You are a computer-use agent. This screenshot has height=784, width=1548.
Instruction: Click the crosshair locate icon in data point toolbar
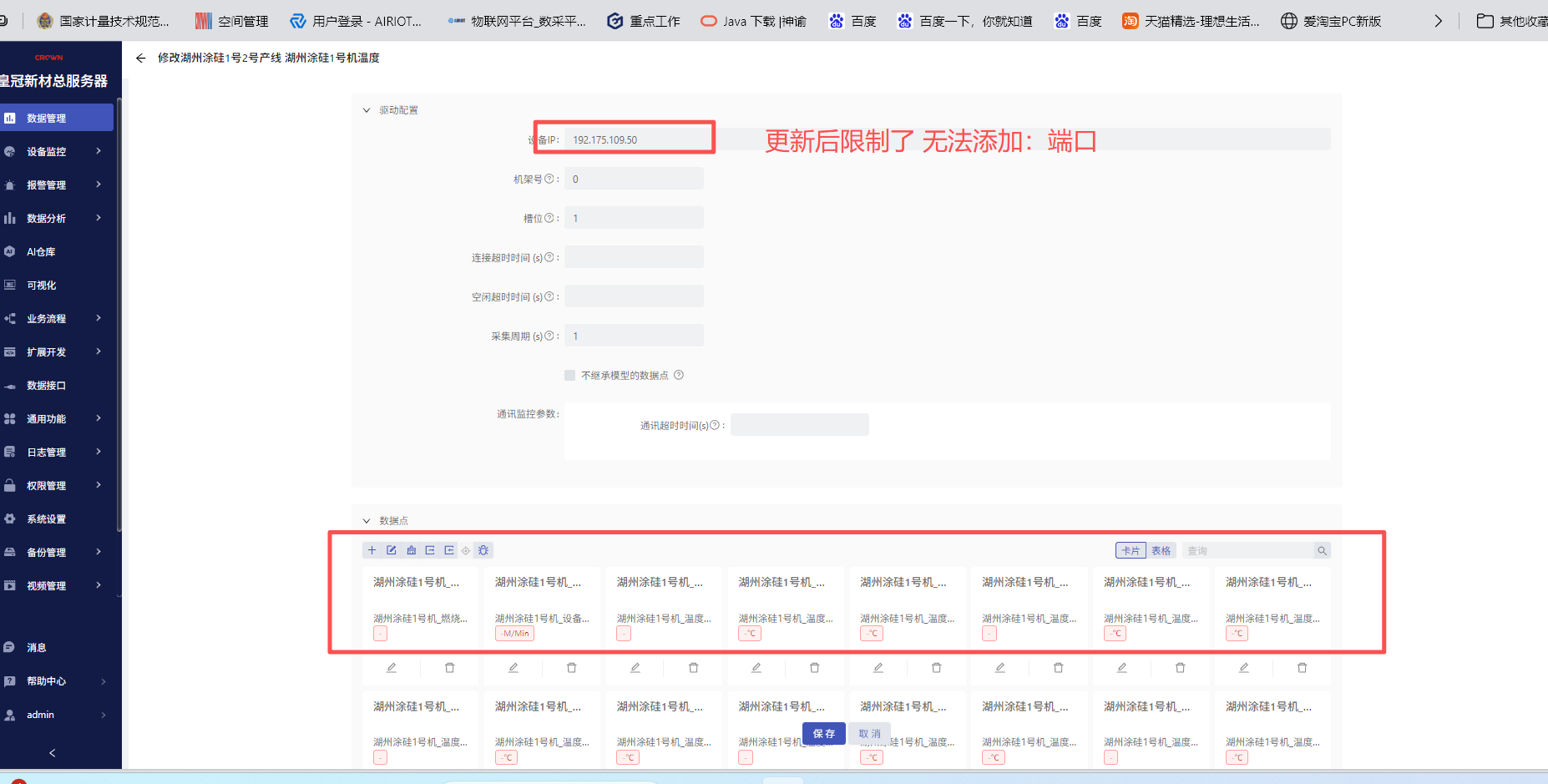[x=466, y=550]
